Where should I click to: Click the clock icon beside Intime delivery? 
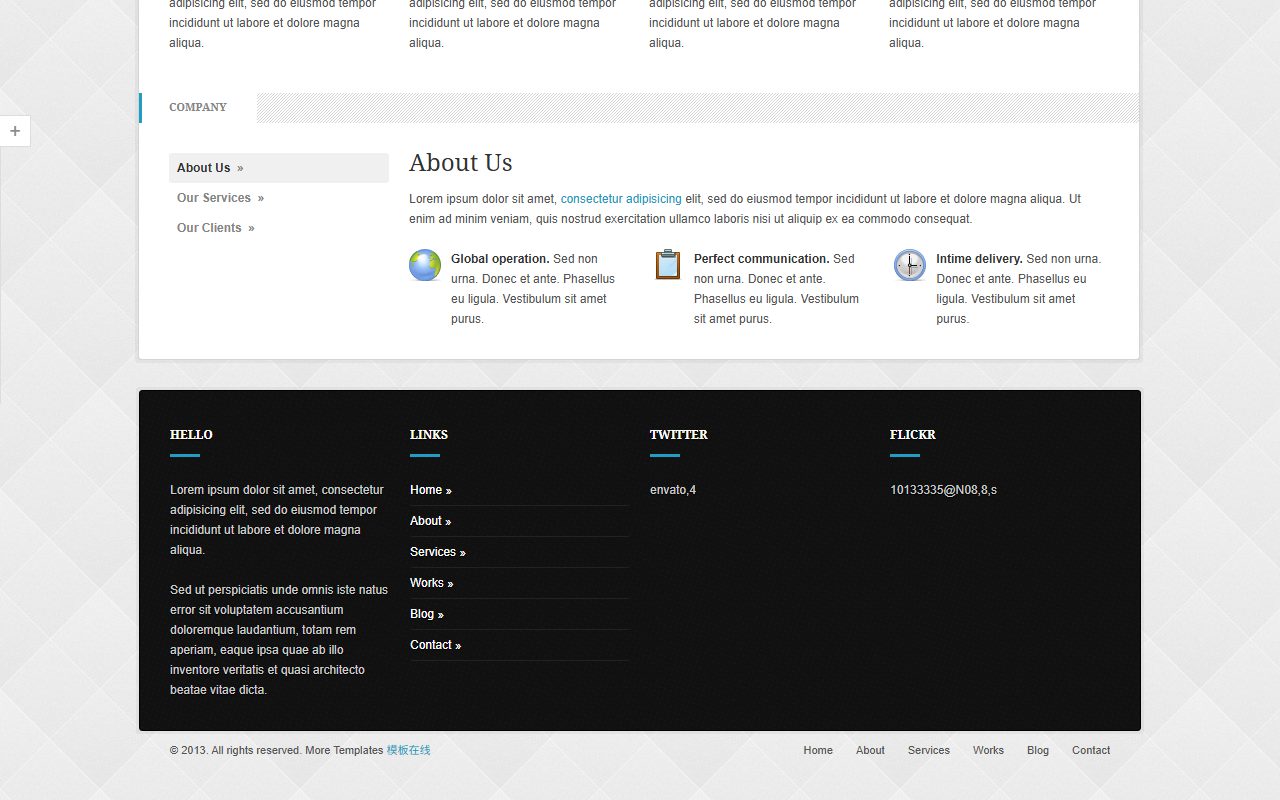[x=910, y=265]
